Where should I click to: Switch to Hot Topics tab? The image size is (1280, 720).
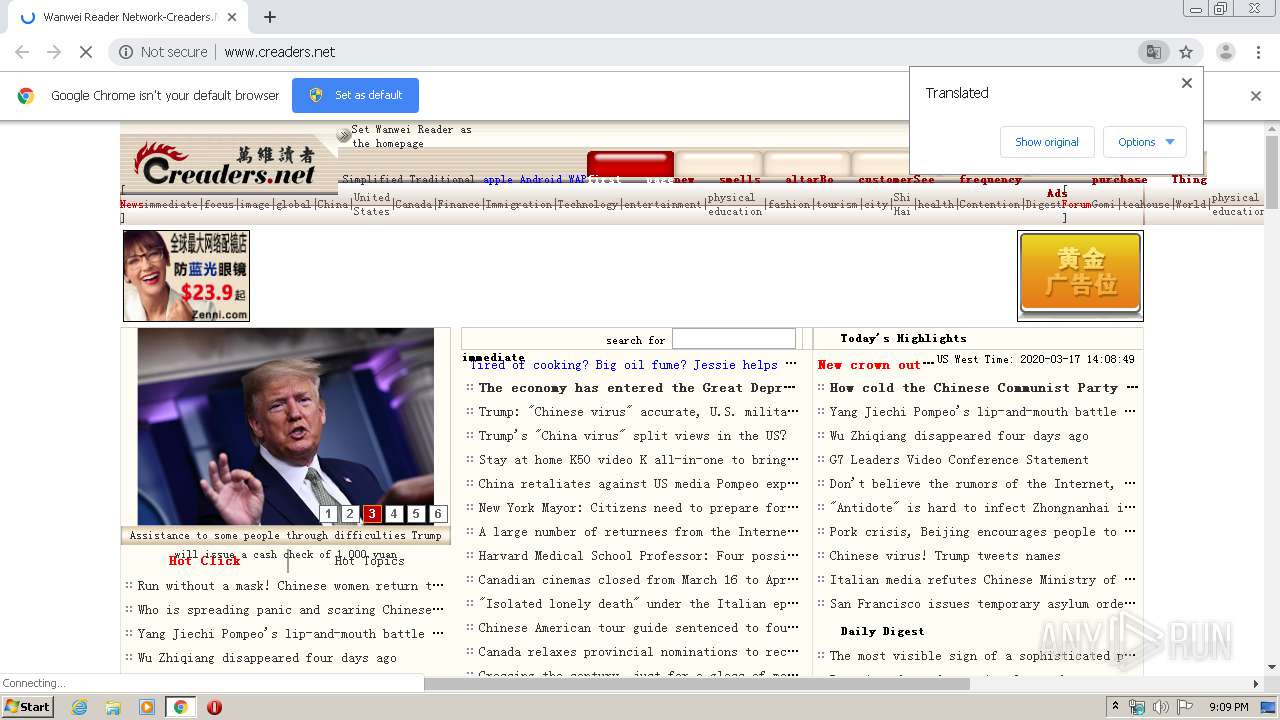(369, 561)
